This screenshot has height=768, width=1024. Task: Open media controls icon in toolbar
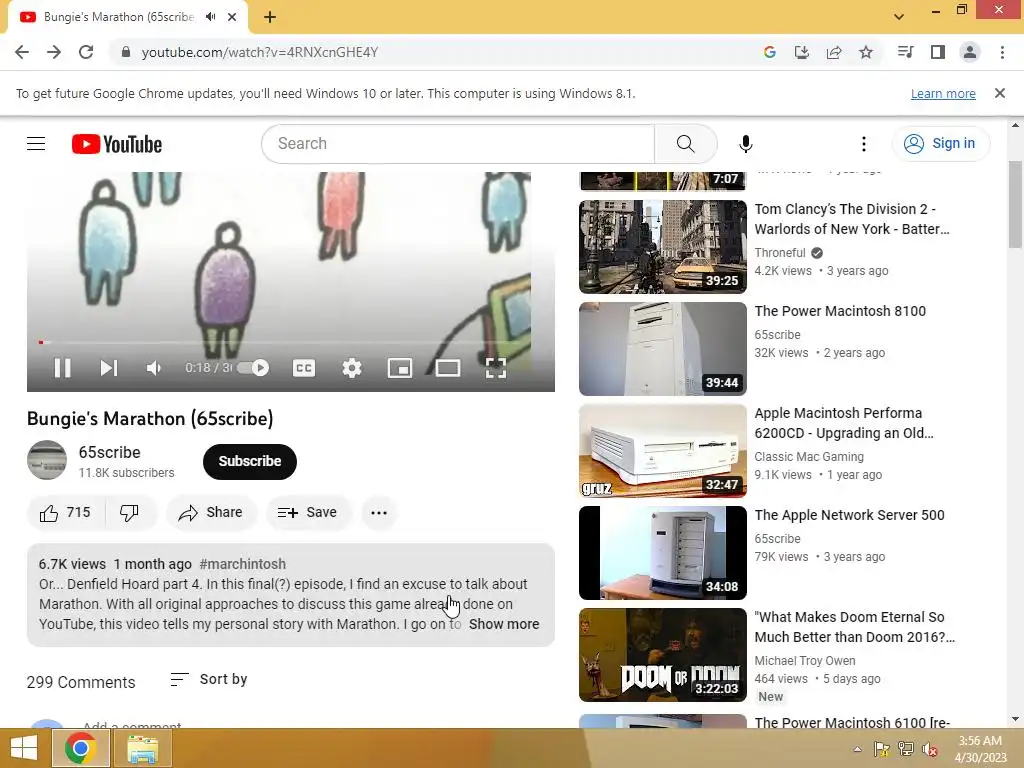pyautogui.click(x=906, y=52)
